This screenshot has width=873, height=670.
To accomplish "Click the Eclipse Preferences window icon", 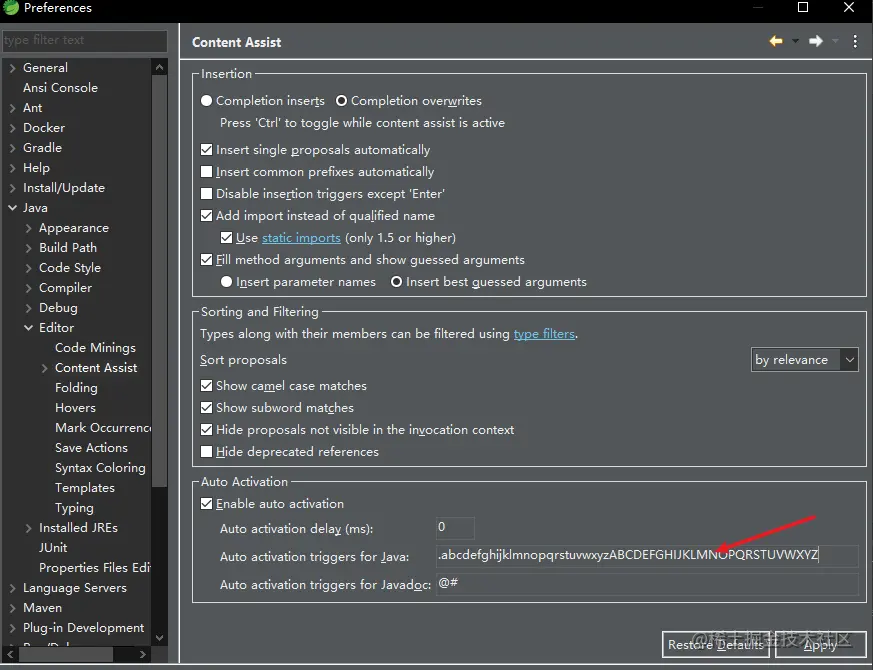I will 11,8.
